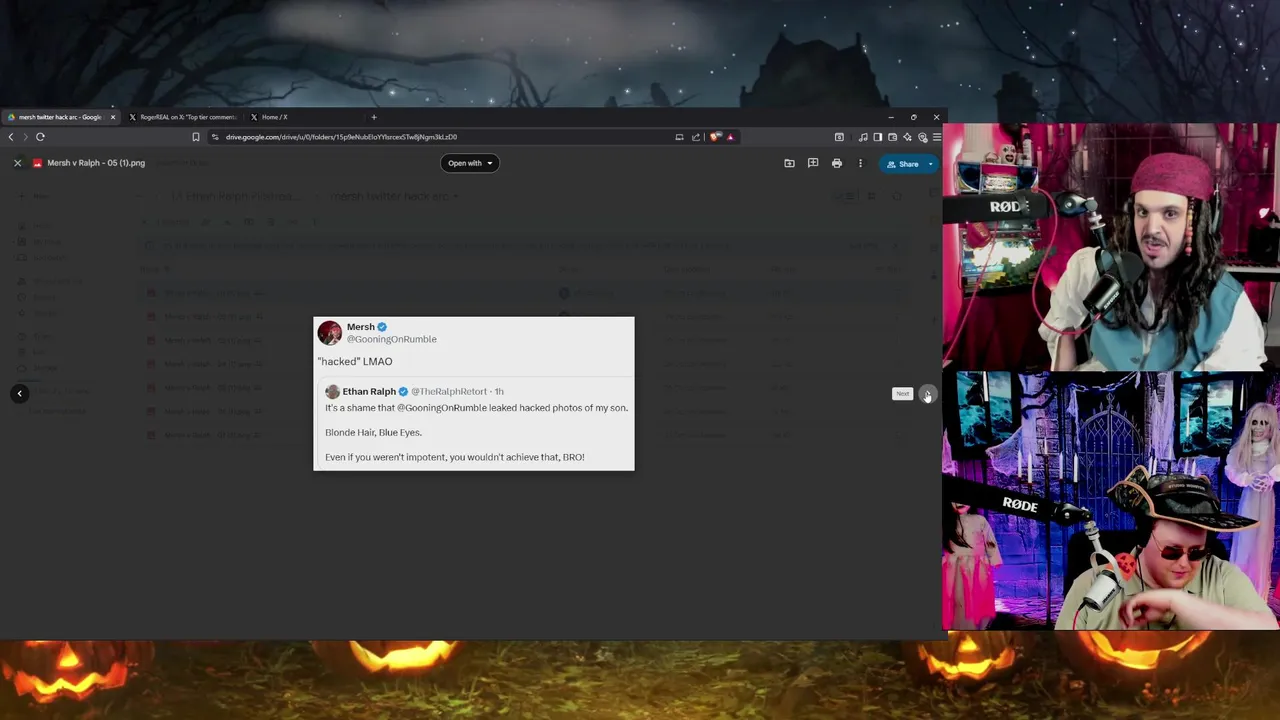Click the share-page icon in the address bar
Image resolution: width=1280 pixels, height=720 pixels.
(x=696, y=137)
